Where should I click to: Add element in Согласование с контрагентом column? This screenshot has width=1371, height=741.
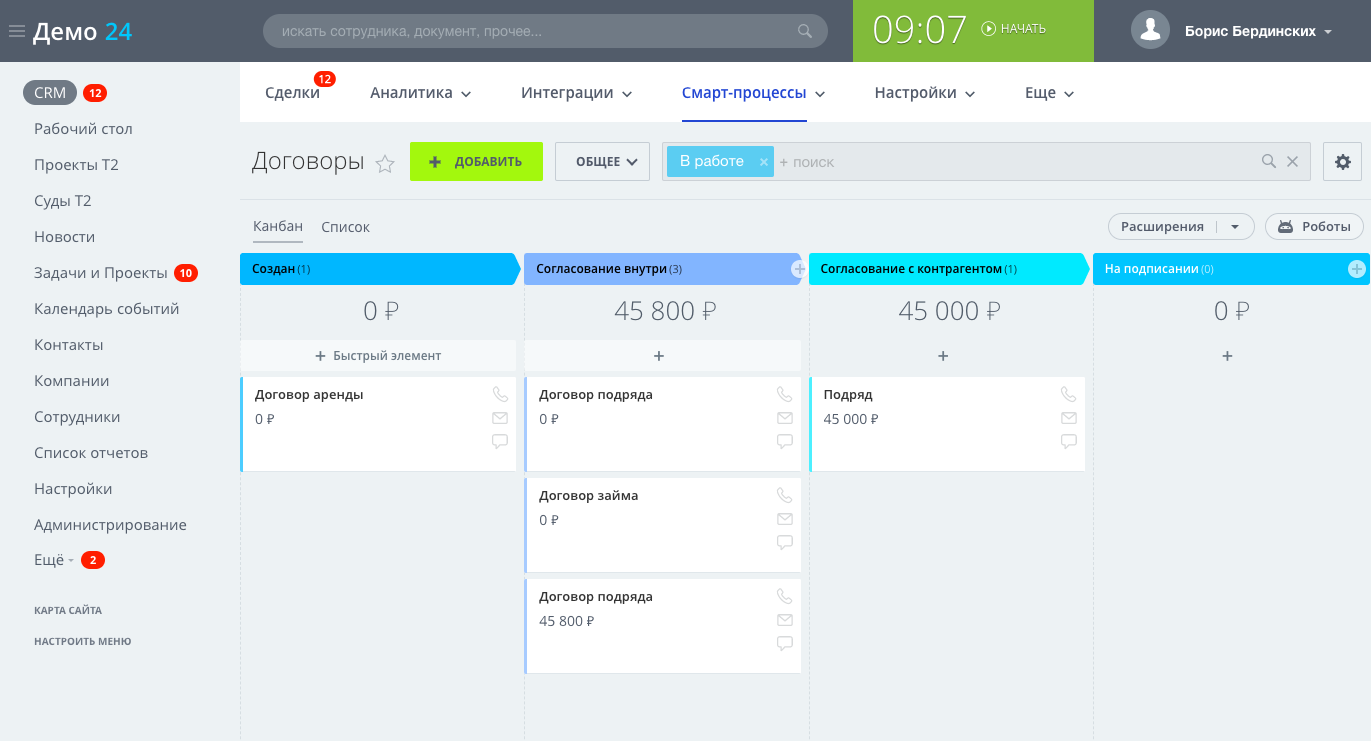[943, 356]
